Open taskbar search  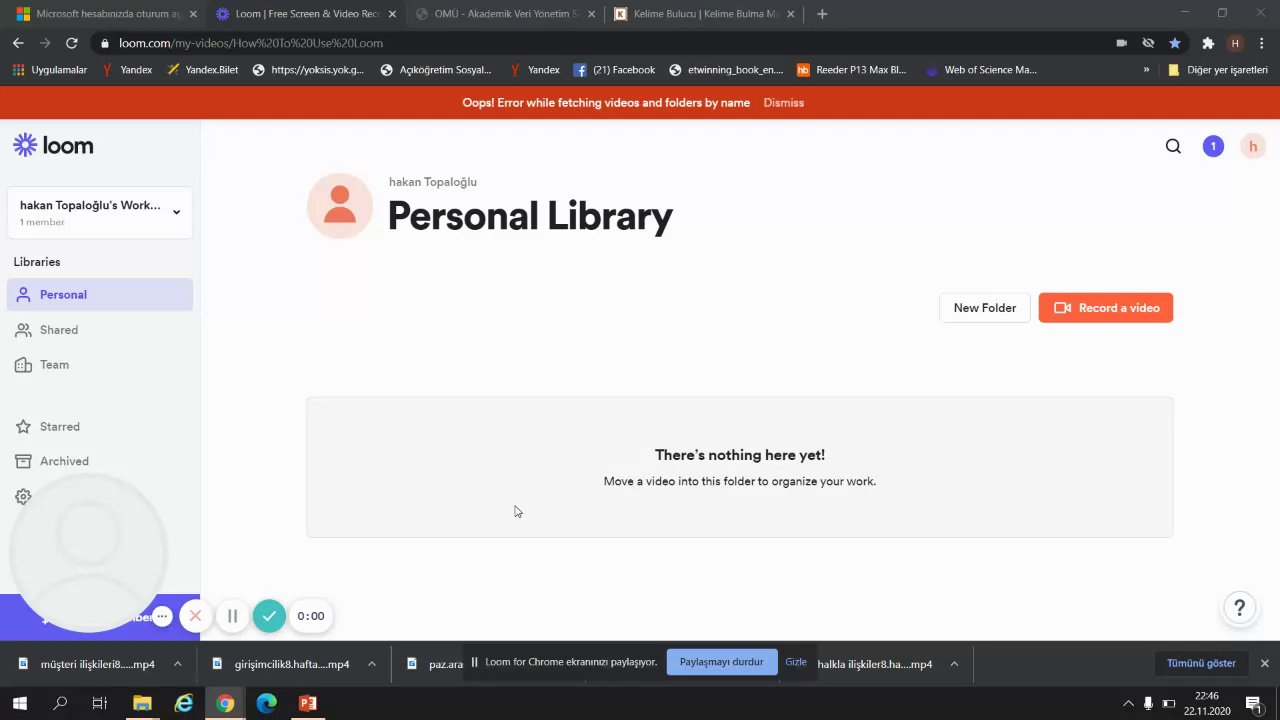click(60, 703)
